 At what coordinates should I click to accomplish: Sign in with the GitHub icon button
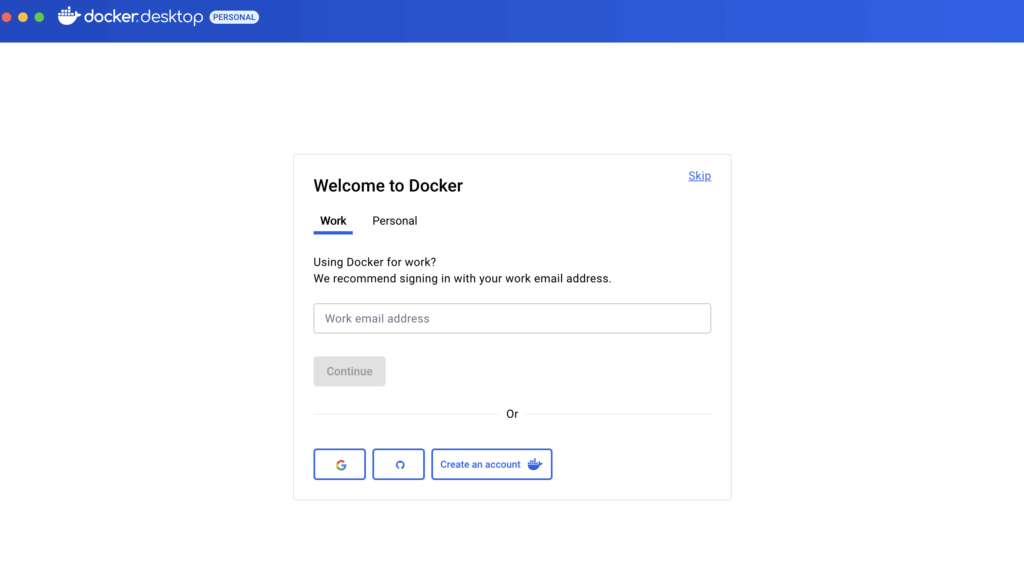point(398,464)
